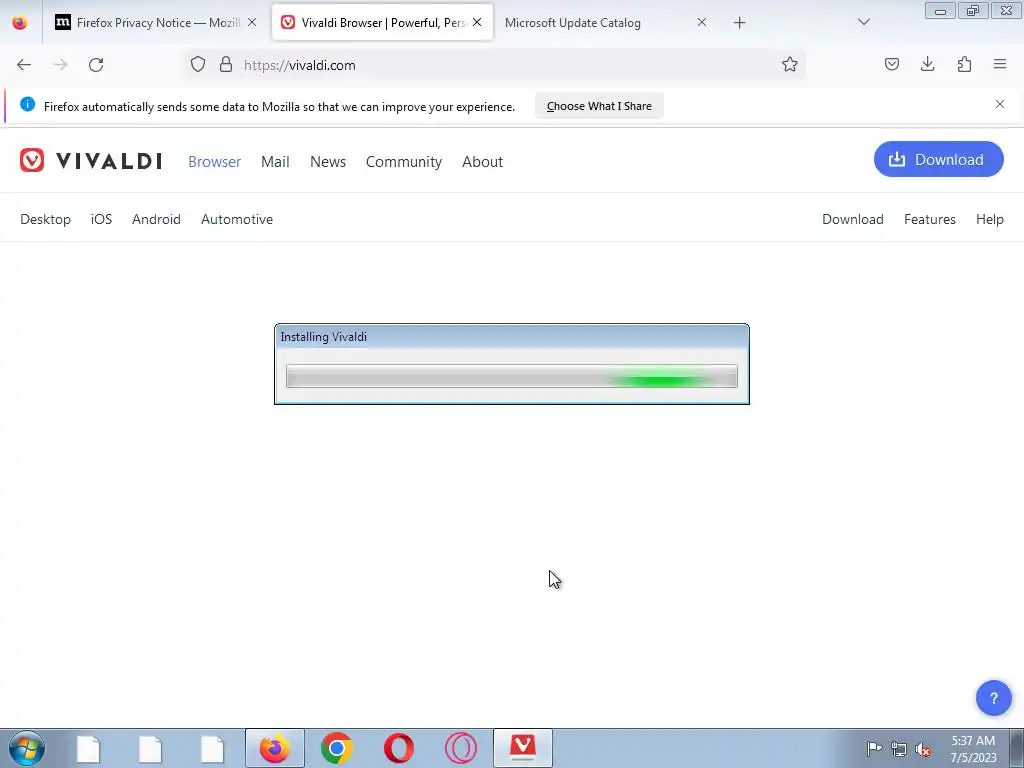Launch Chrome from the taskbar
Viewport: 1024px width, 768px height.
[337, 748]
